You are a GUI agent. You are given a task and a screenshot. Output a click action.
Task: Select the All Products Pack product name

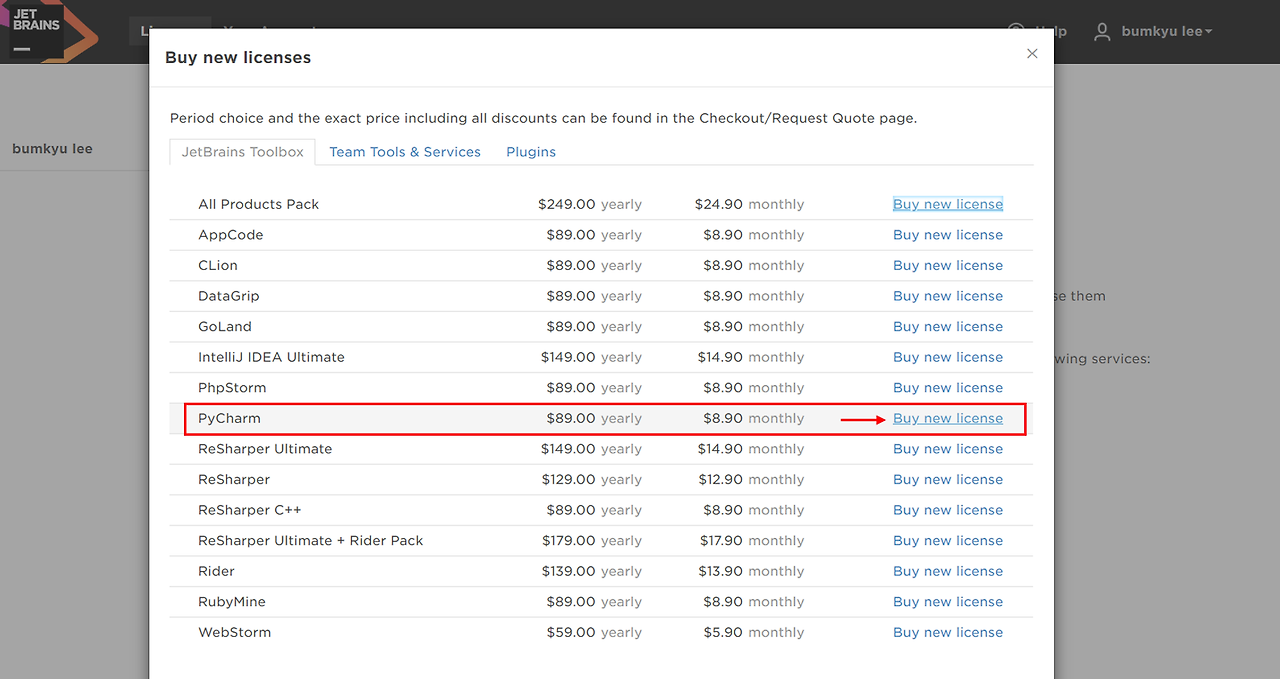tap(259, 204)
